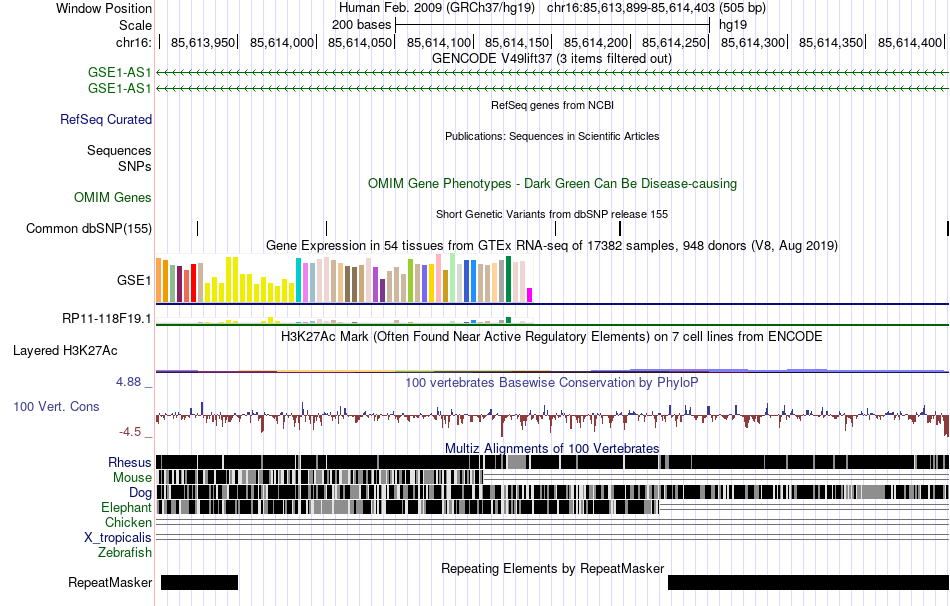The height and width of the screenshot is (606, 950).
Task: Click Short Genetic Variants from dbSNP title
Action: tap(552, 215)
